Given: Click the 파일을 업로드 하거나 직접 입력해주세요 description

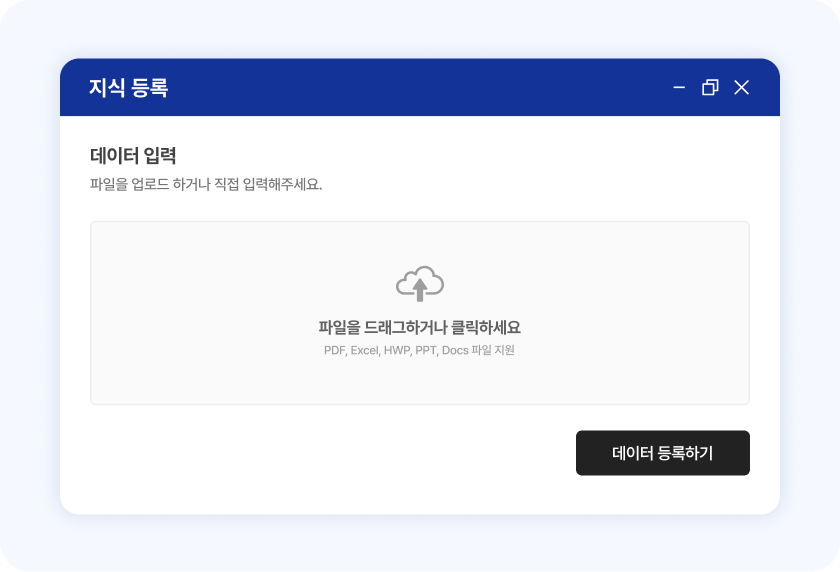Looking at the screenshot, I should click(x=206, y=185).
